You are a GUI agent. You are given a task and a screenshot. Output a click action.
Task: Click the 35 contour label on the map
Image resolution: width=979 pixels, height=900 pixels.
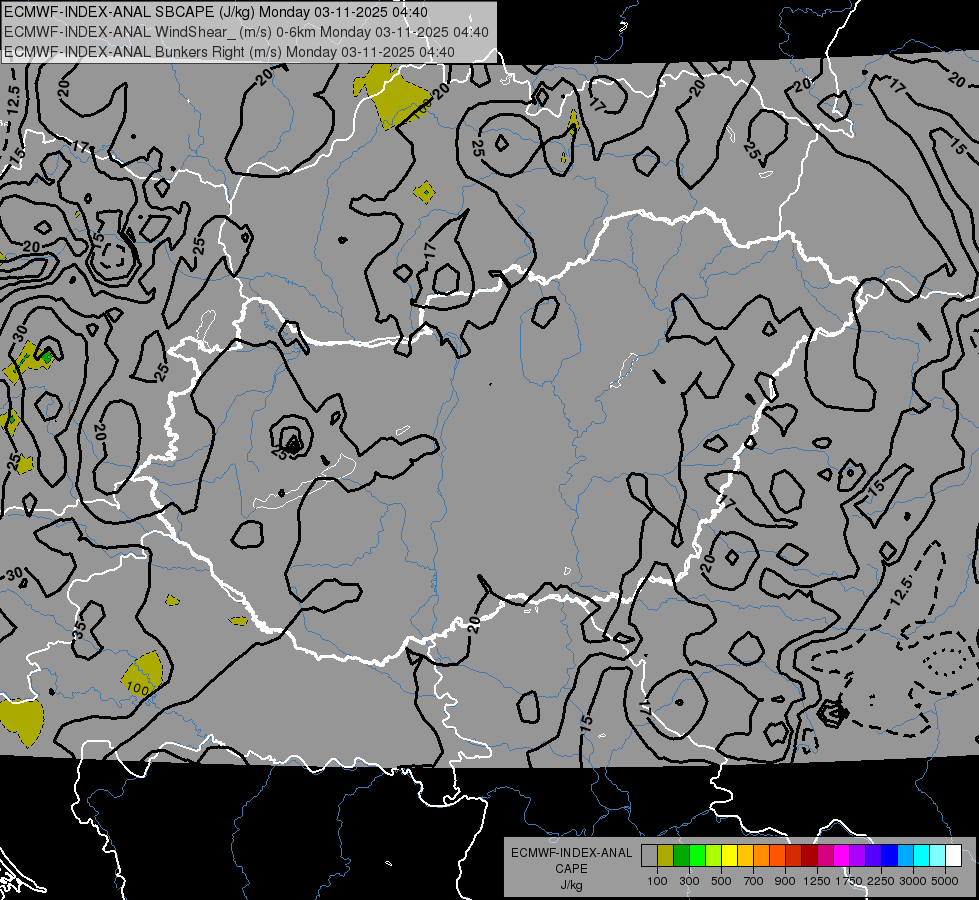coord(79,630)
